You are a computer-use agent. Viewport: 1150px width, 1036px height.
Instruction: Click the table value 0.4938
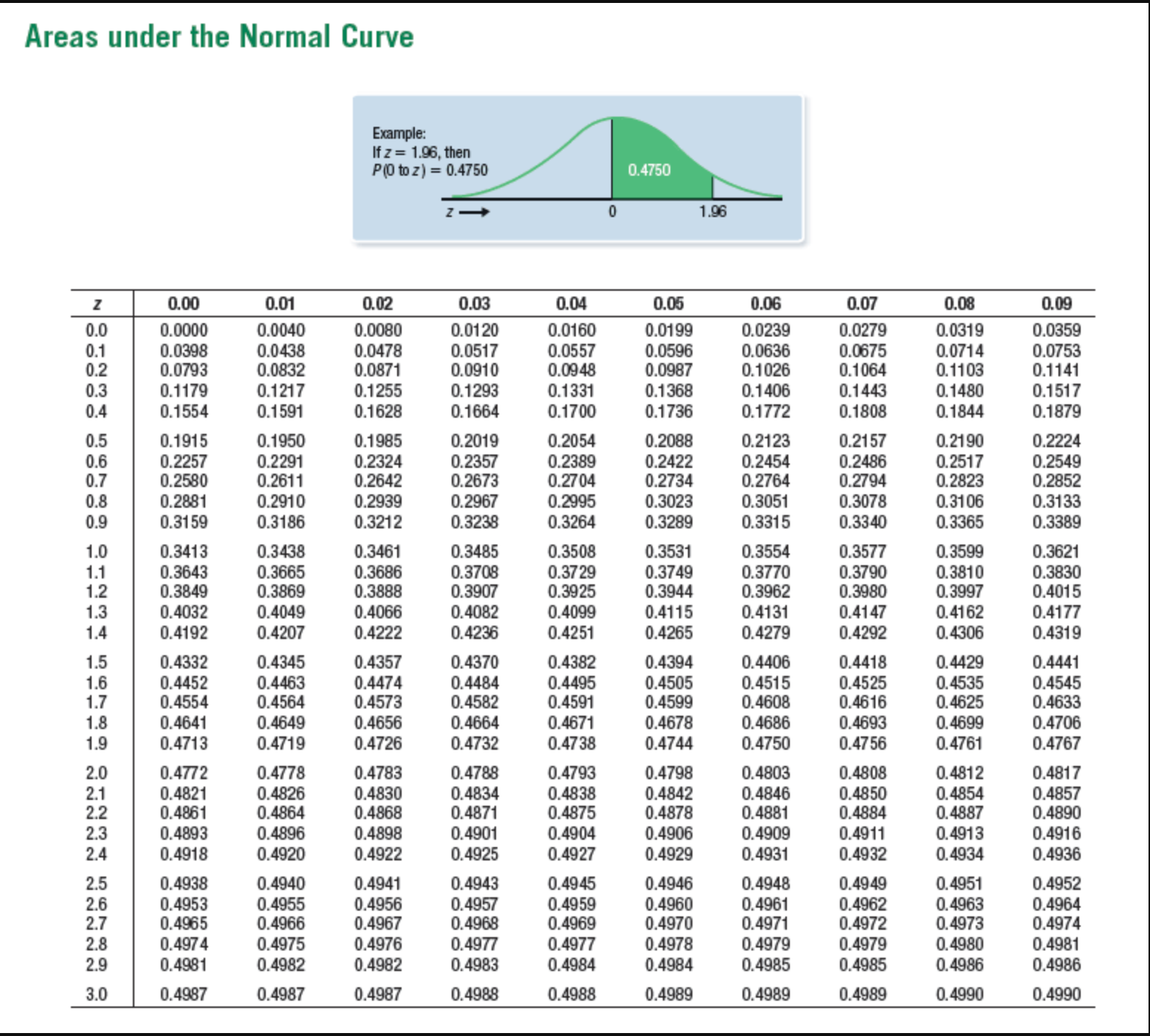(x=184, y=884)
